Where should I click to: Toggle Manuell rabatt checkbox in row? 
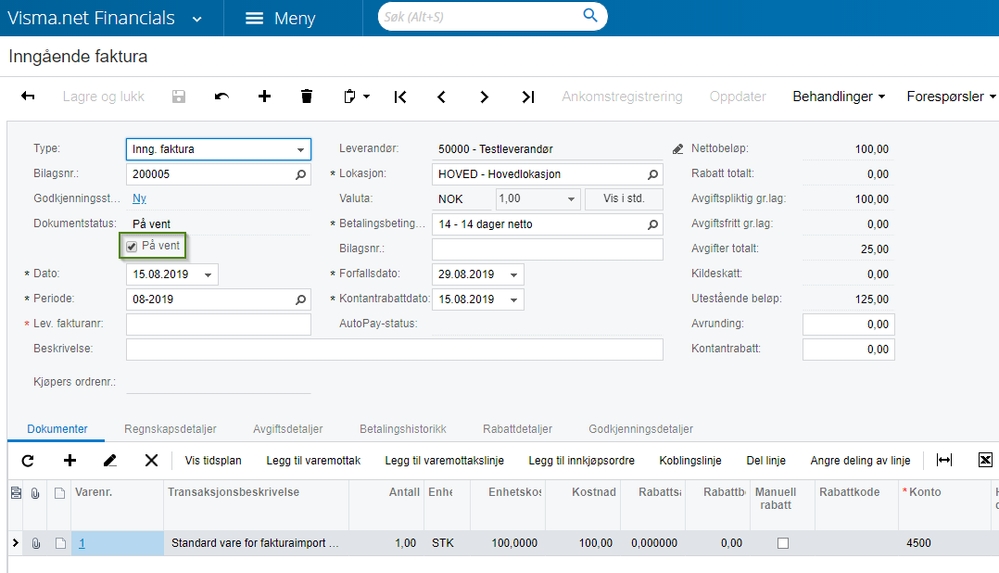tap(783, 543)
